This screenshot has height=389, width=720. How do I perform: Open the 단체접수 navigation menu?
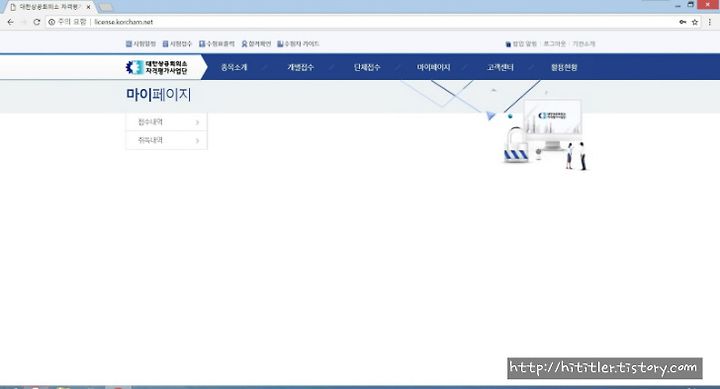tap(367, 67)
